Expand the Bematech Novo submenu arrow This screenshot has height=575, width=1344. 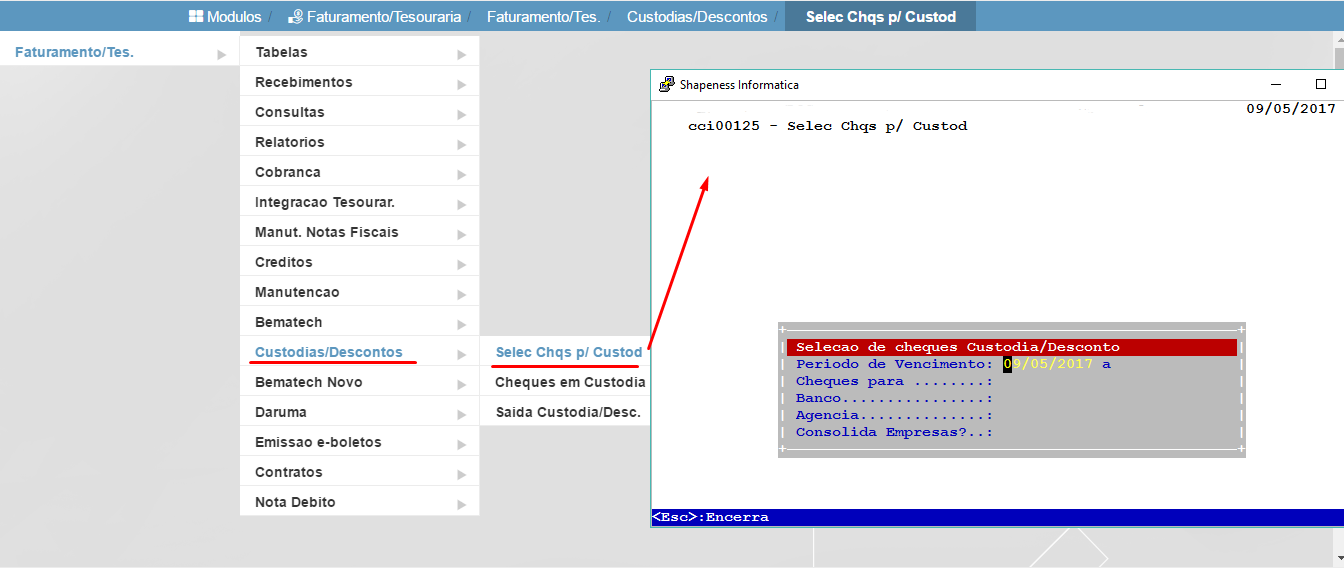[x=462, y=384]
